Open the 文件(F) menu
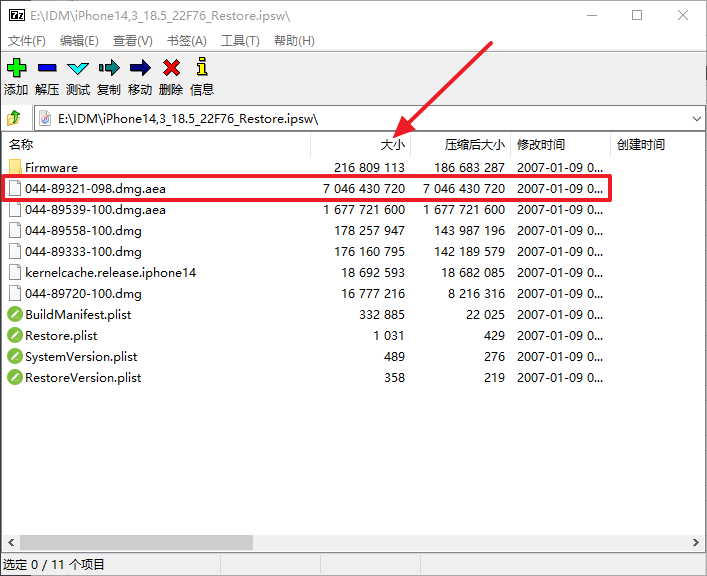 pyautogui.click(x=27, y=41)
